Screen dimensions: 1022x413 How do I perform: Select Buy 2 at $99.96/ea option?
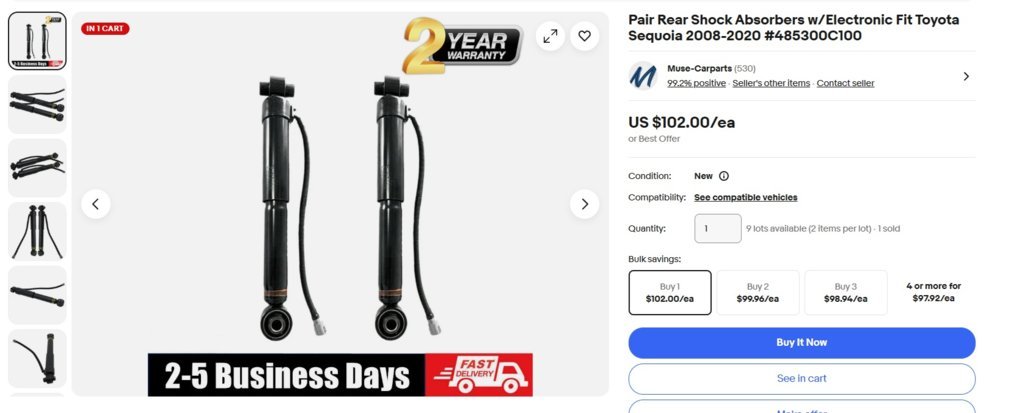[x=757, y=292]
